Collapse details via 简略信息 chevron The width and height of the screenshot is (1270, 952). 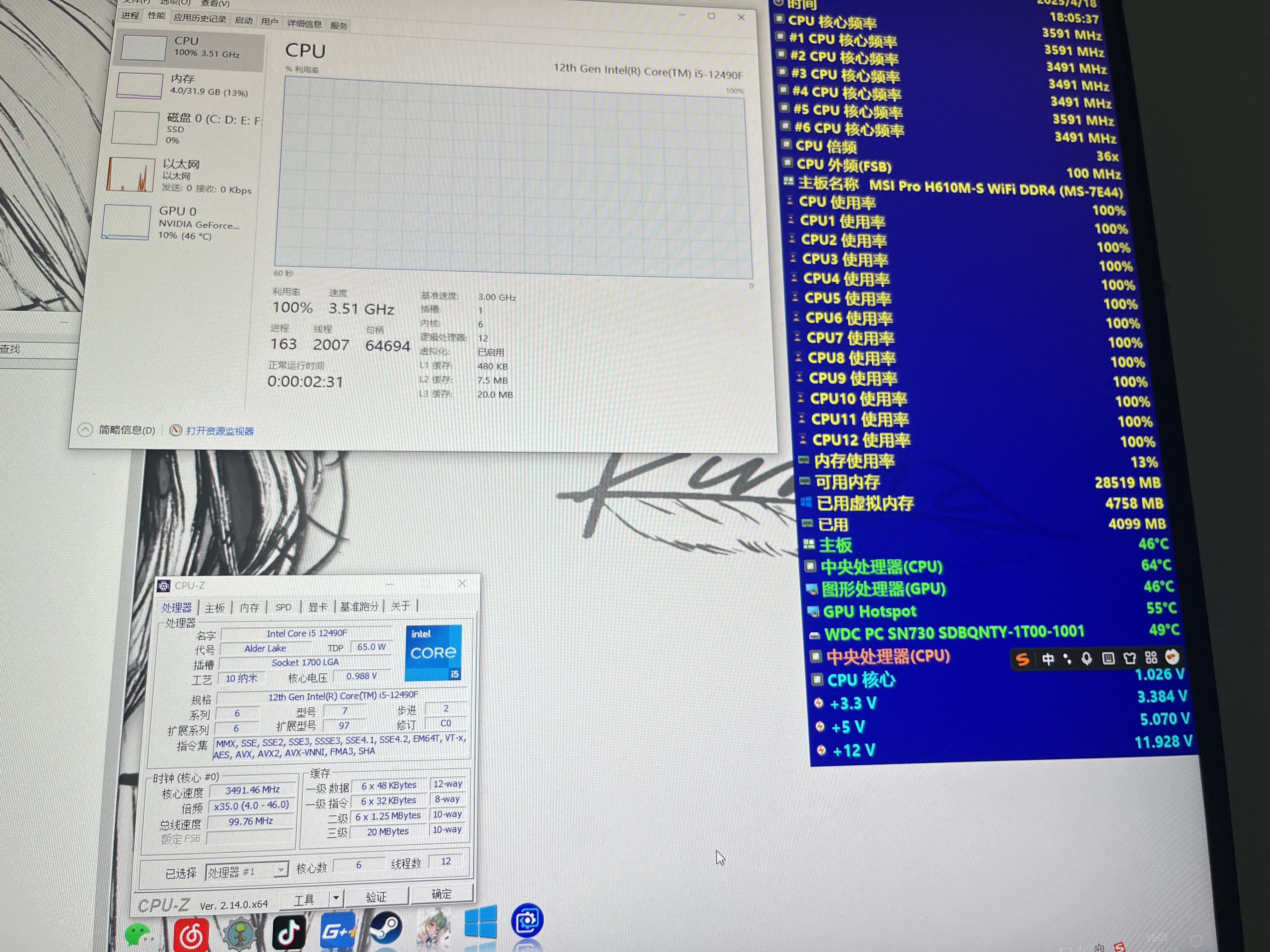[x=85, y=430]
